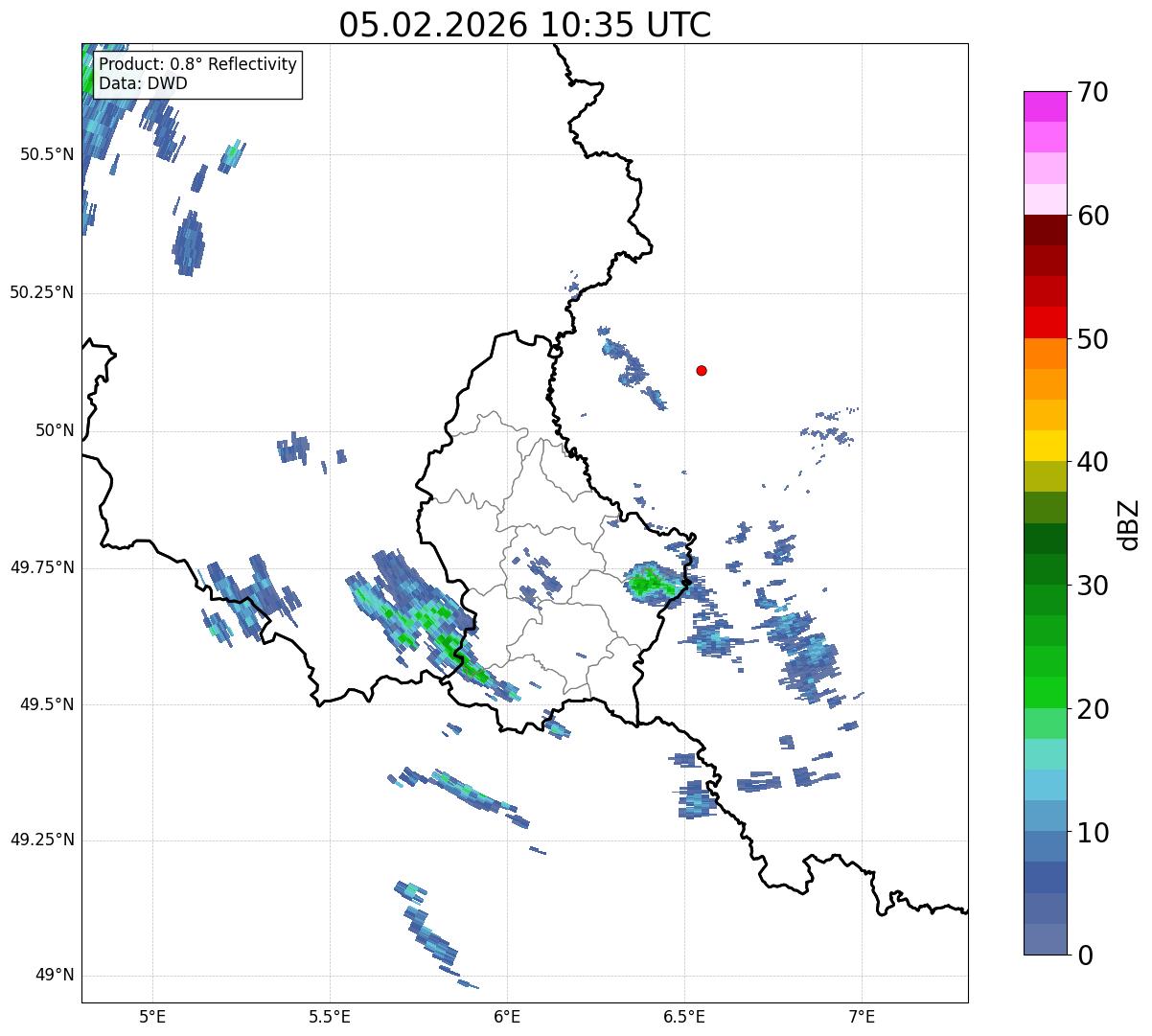This screenshot has height=1036, width=1152.
Task: Click the yellow colorbar segment above 40
Action: click(1046, 446)
